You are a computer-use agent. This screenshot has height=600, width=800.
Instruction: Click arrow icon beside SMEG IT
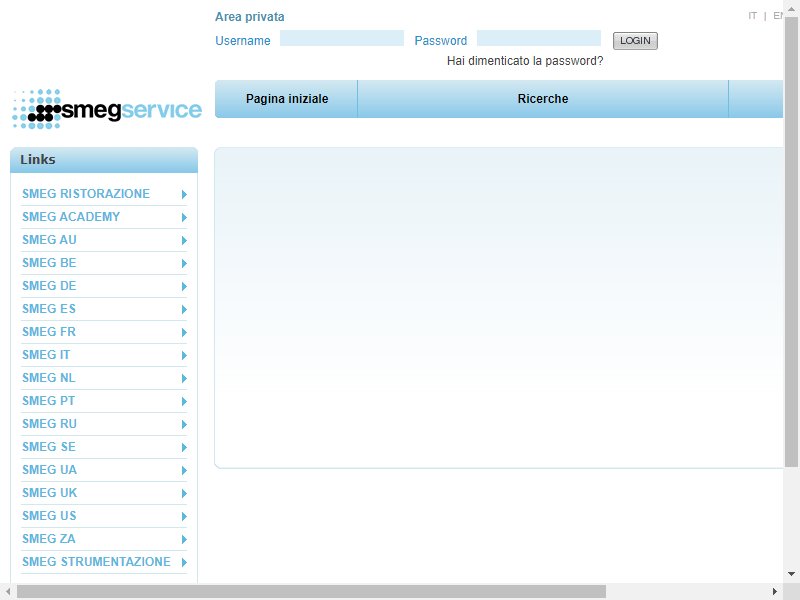(184, 355)
